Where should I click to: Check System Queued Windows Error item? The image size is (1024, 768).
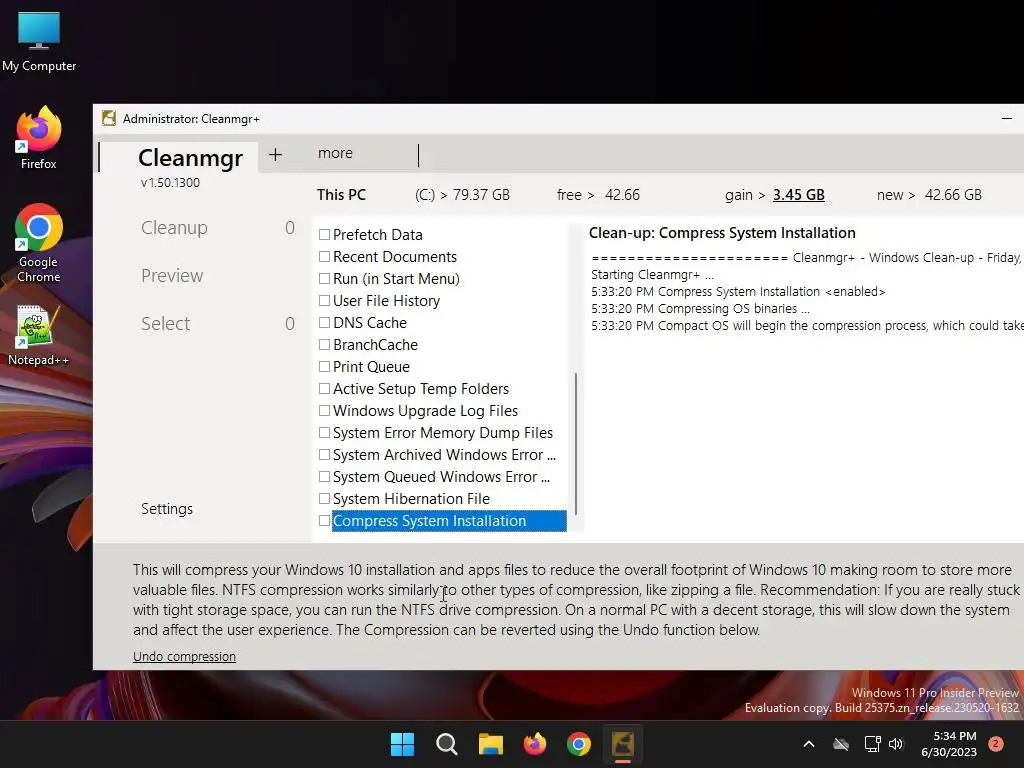point(324,477)
